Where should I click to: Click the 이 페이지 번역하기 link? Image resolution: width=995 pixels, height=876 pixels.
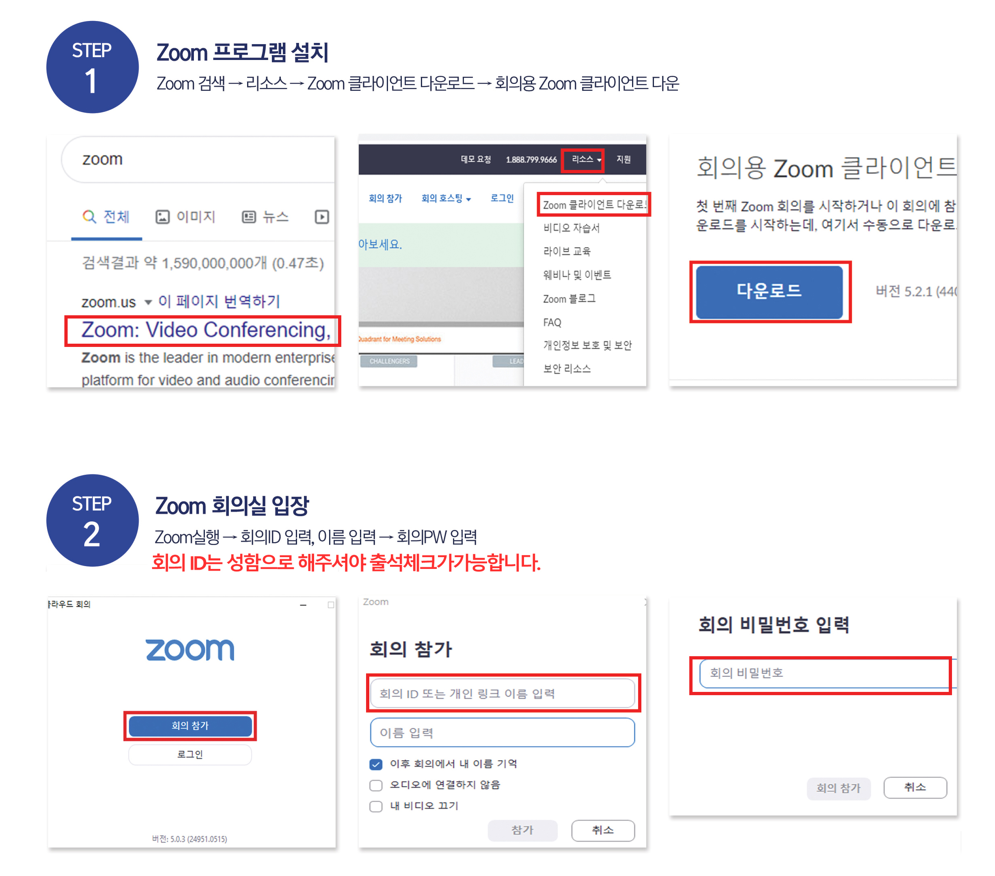(219, 302)
